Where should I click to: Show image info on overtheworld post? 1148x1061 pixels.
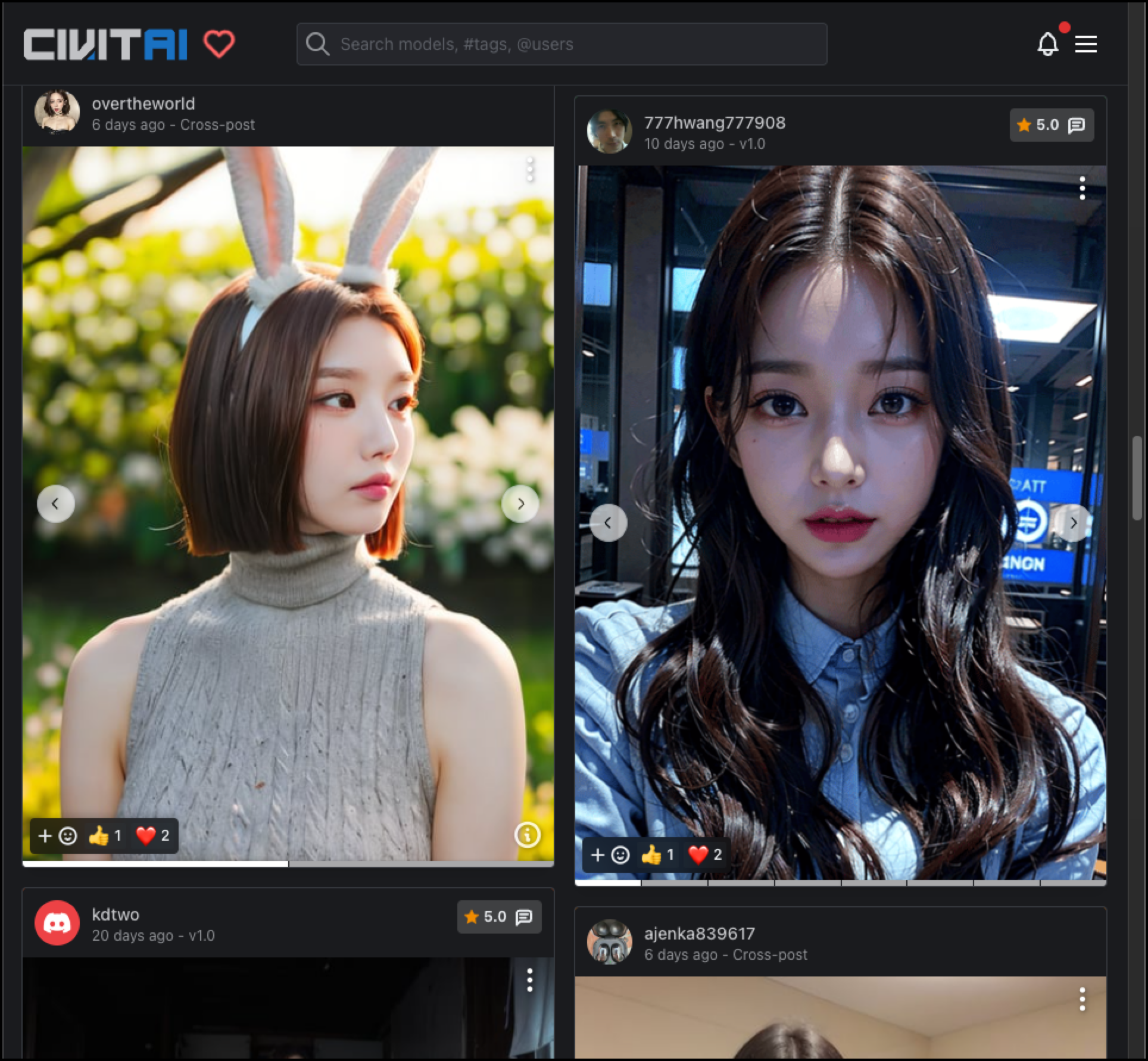click(527, 835)
